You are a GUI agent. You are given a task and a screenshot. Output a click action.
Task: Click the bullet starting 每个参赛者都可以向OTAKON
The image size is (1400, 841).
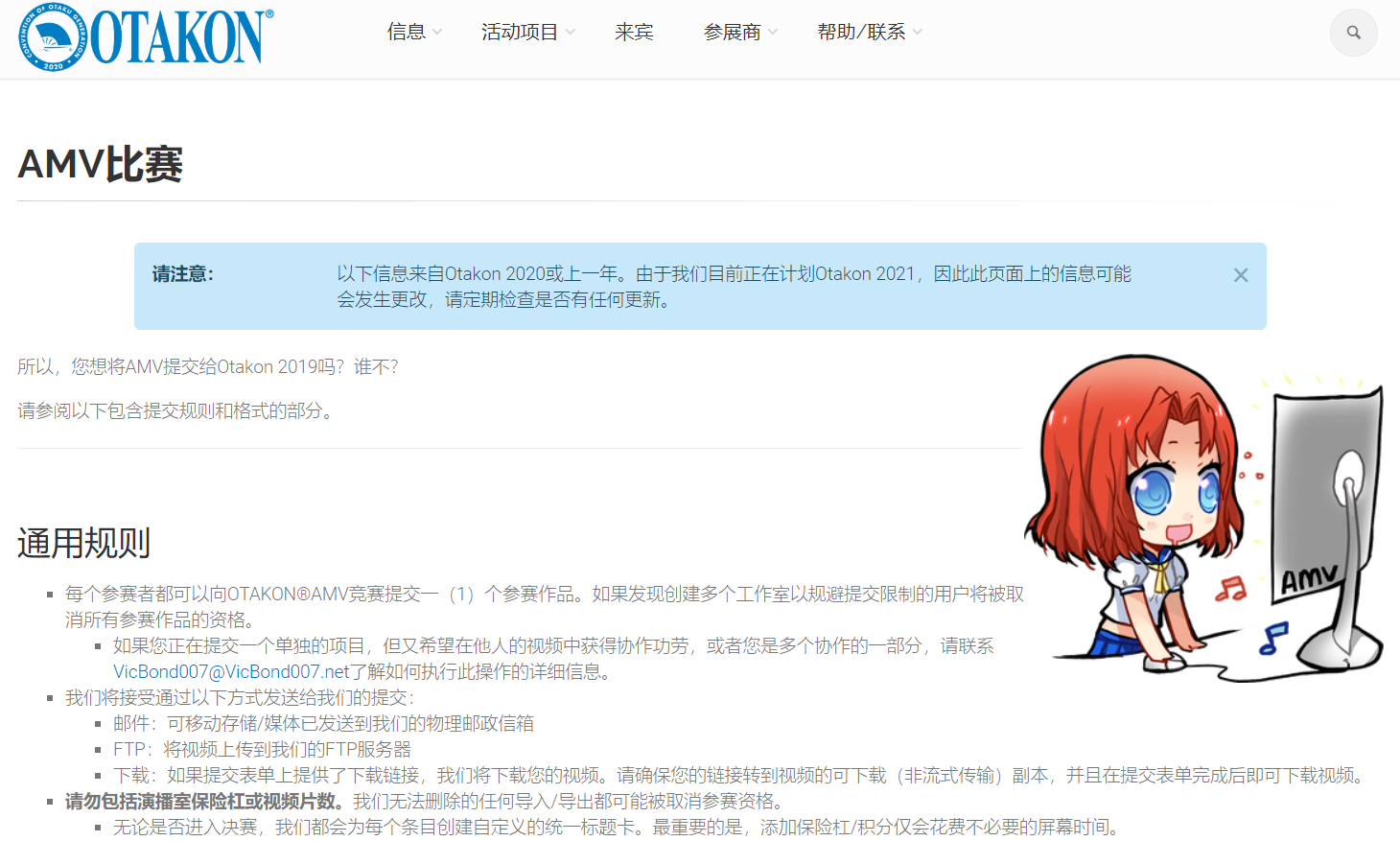(545, 606)
